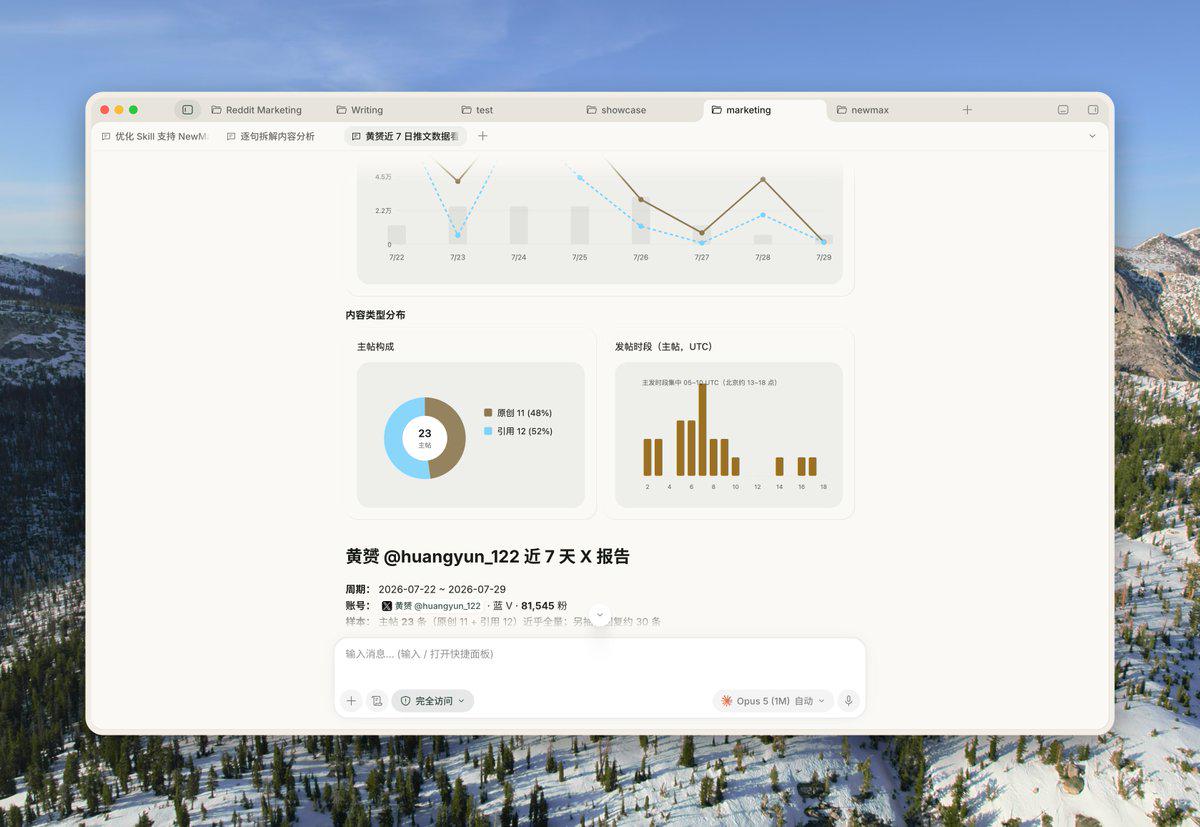Open the Opus 5 (1M) model selector
The width and height of the screenshot is (1200, 827).
773,701
